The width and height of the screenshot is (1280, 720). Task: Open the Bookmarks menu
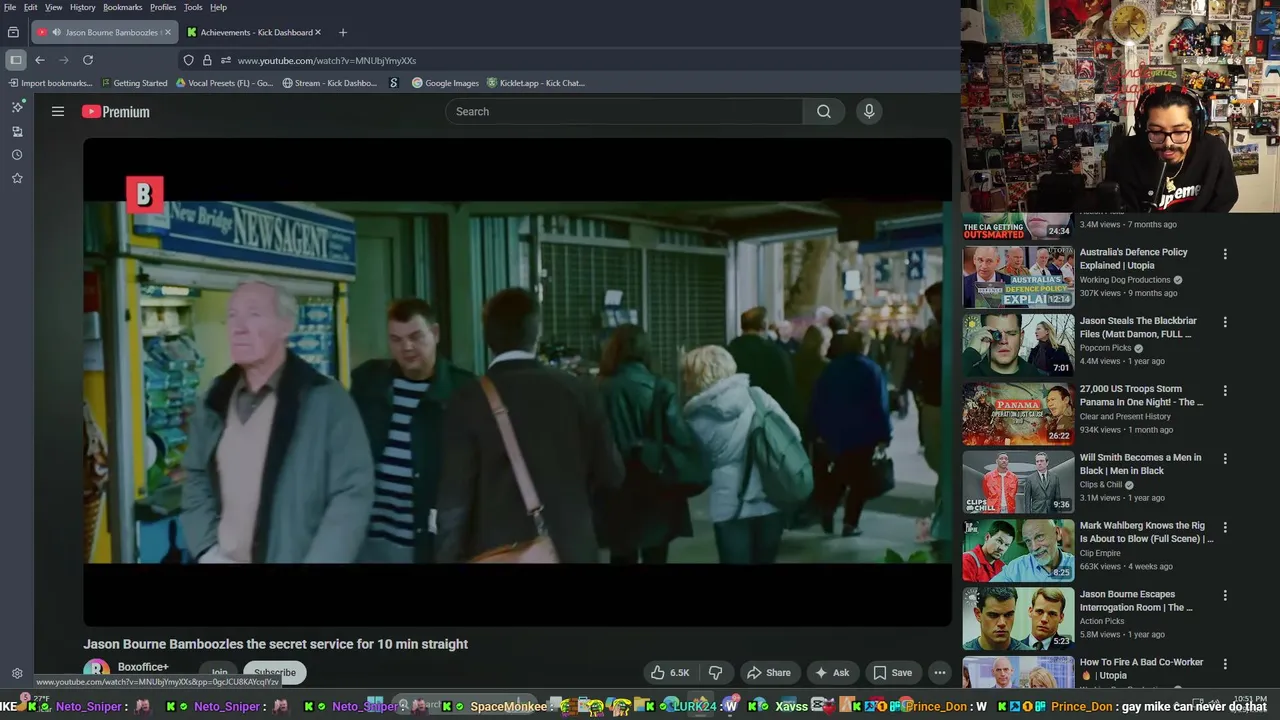[x=123, y=7]
